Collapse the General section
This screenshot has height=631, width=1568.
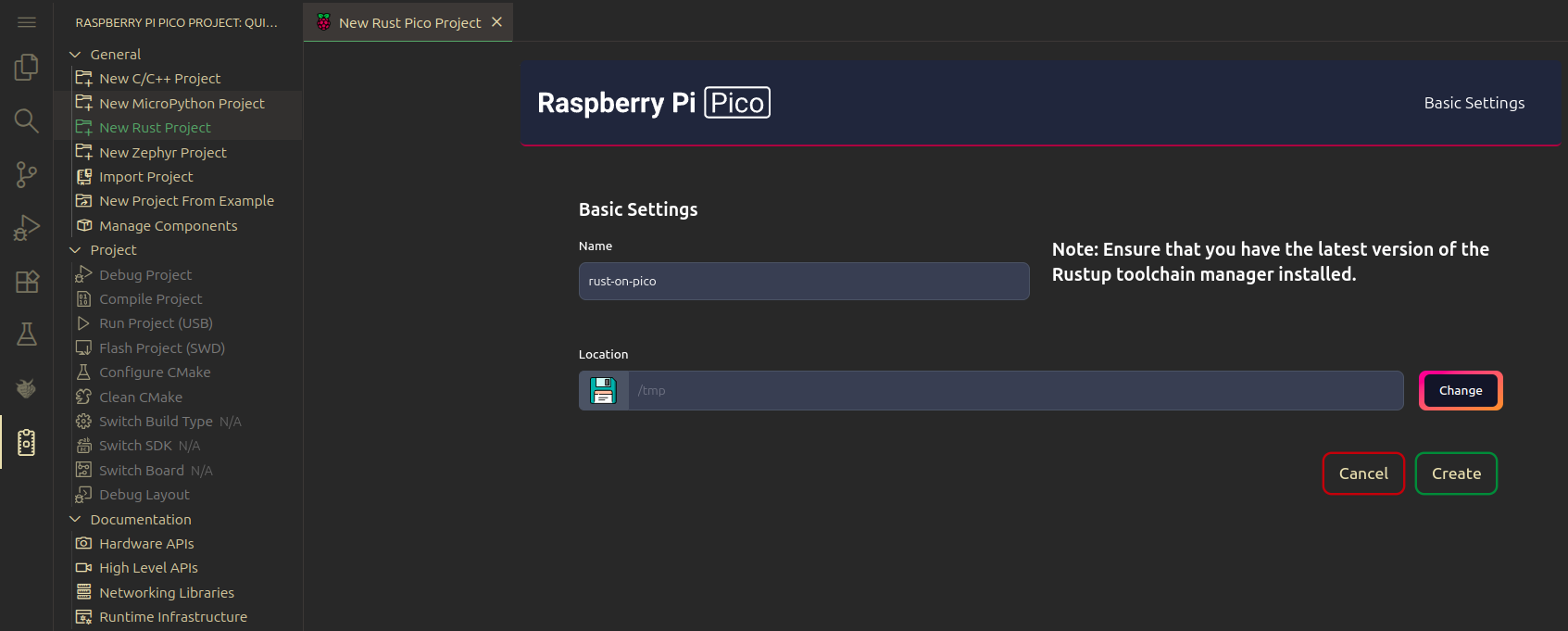[76, 55]
